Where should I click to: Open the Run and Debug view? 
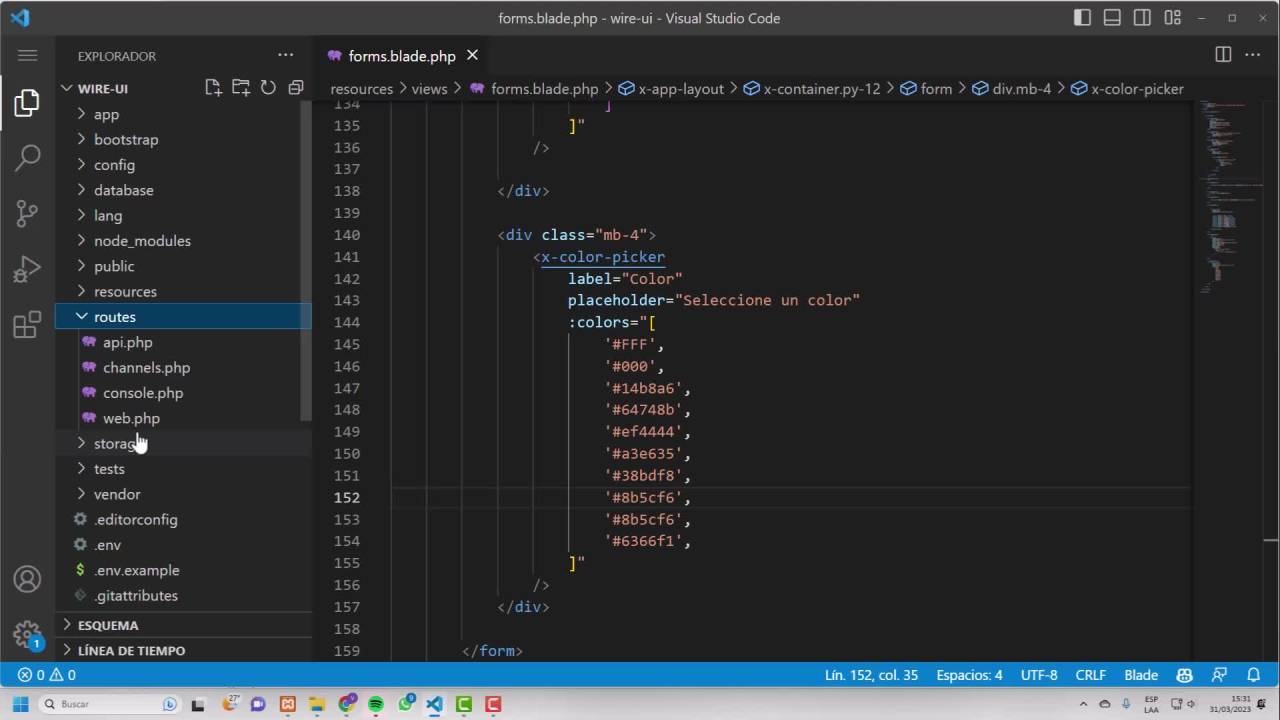27,269
